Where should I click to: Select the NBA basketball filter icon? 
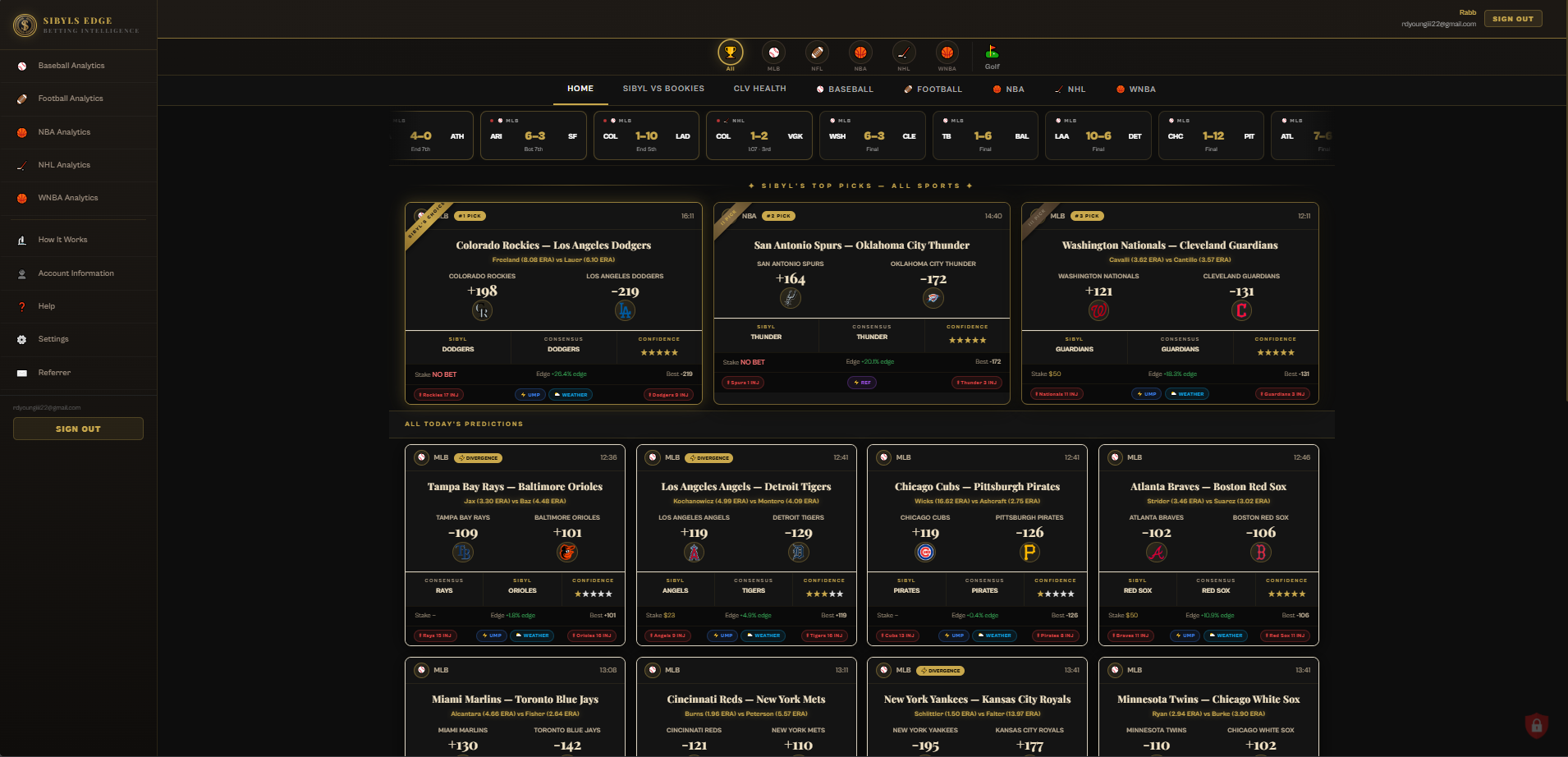(860, 53)
